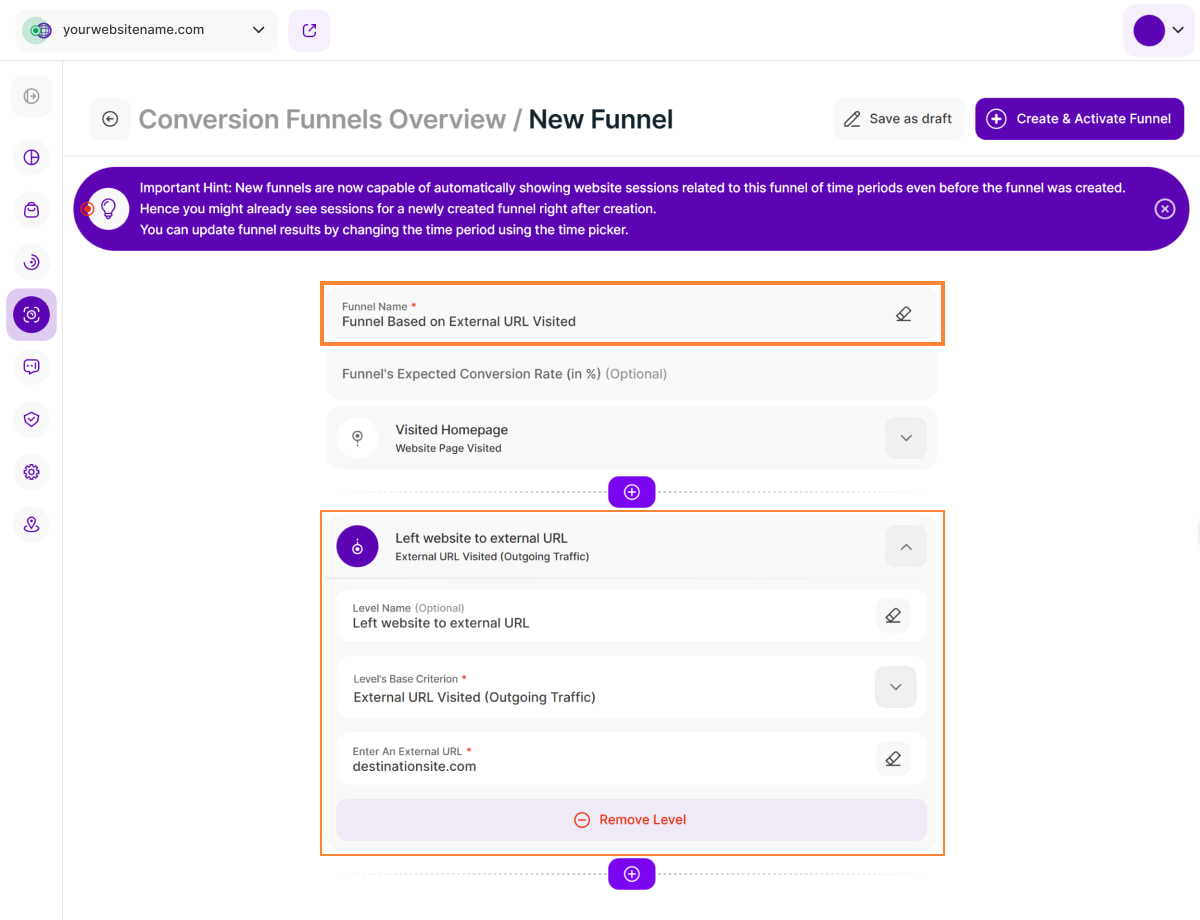This screenshot has width=1200, height=920.
Task: Open website in new tab icon
Action: [x=309, y=30]
